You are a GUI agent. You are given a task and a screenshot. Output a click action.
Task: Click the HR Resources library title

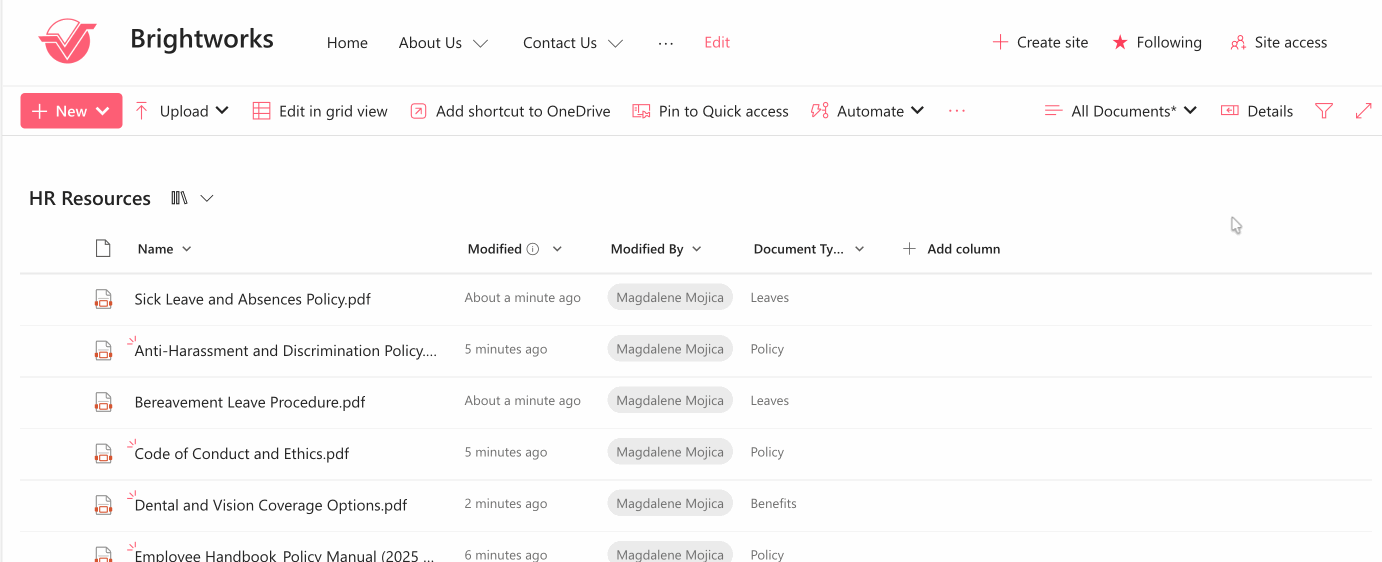(90, 198)
